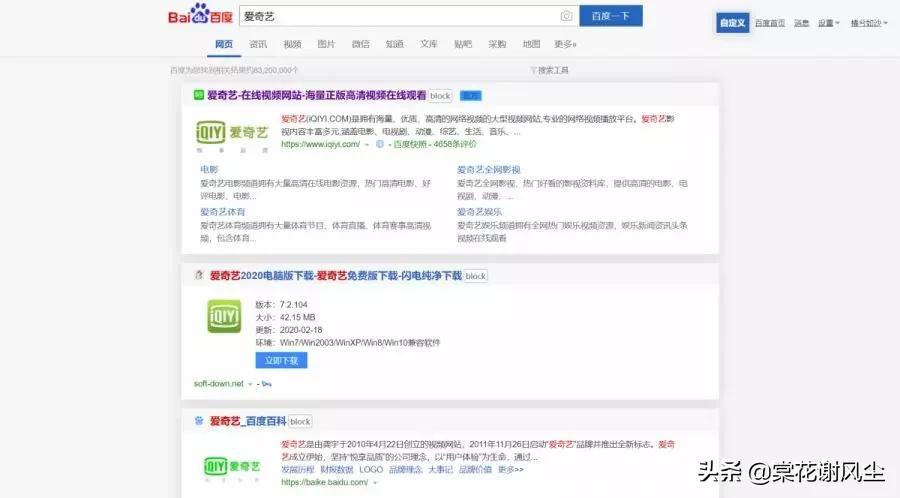This screenshot has height=498, width=900.
Task: Click 百度一下 search button
Action: (x=611, y=16)
